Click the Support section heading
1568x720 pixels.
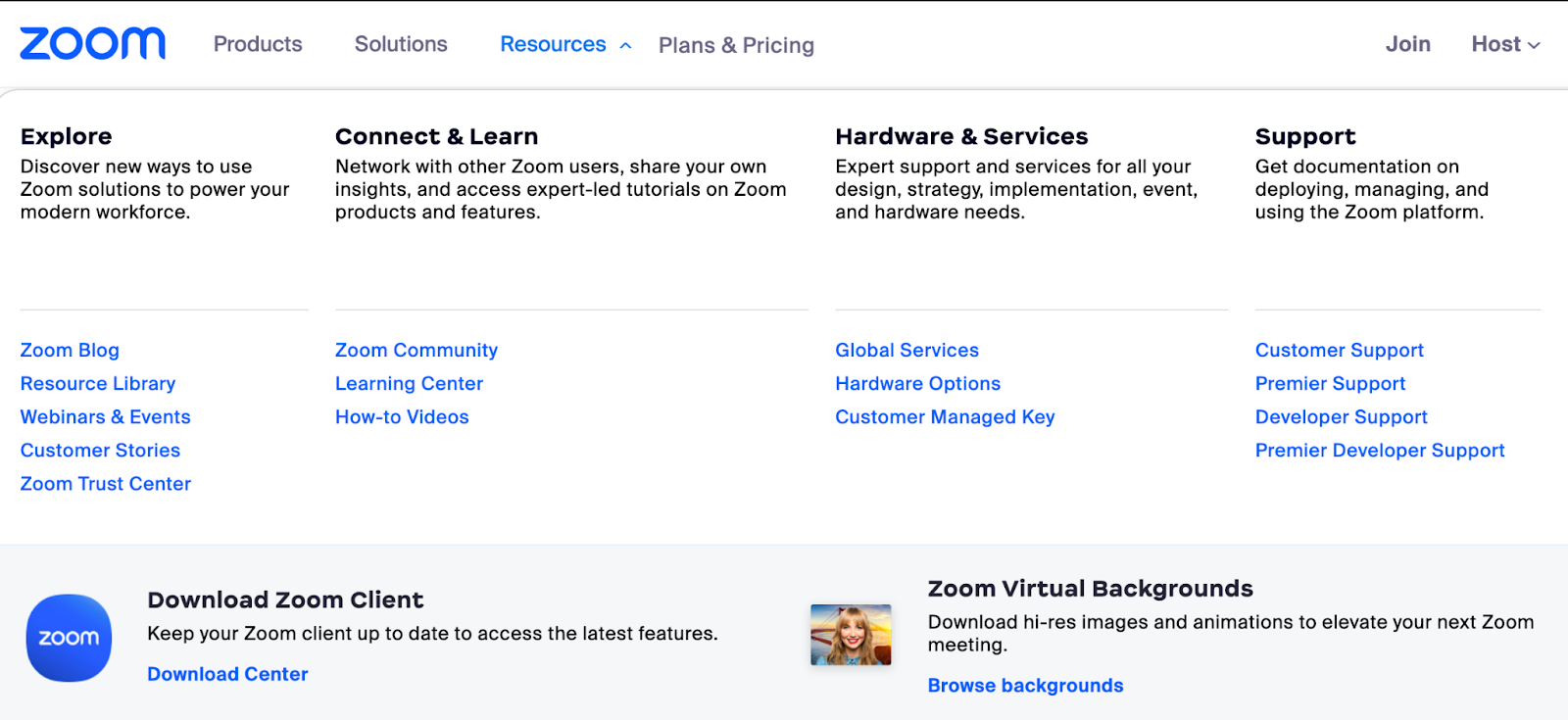[x=1305, y=136]
